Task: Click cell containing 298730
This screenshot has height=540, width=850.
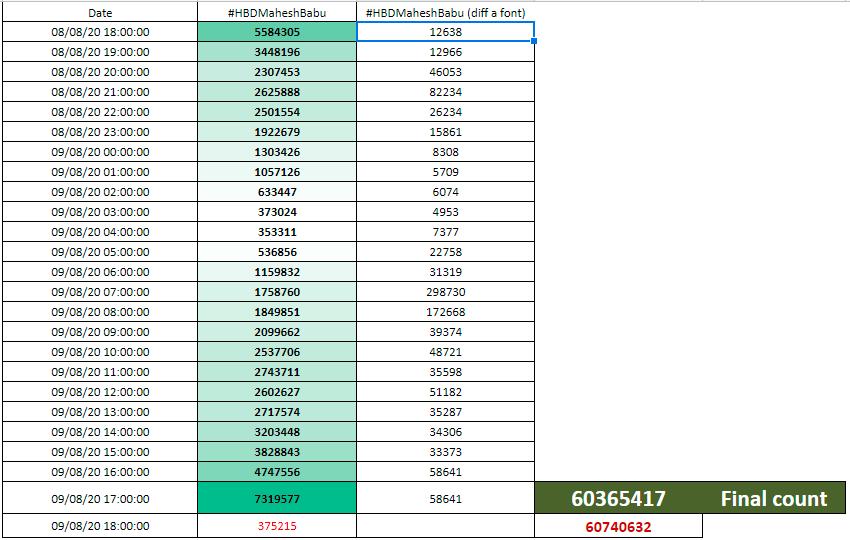Action: [x=445, y=292]
